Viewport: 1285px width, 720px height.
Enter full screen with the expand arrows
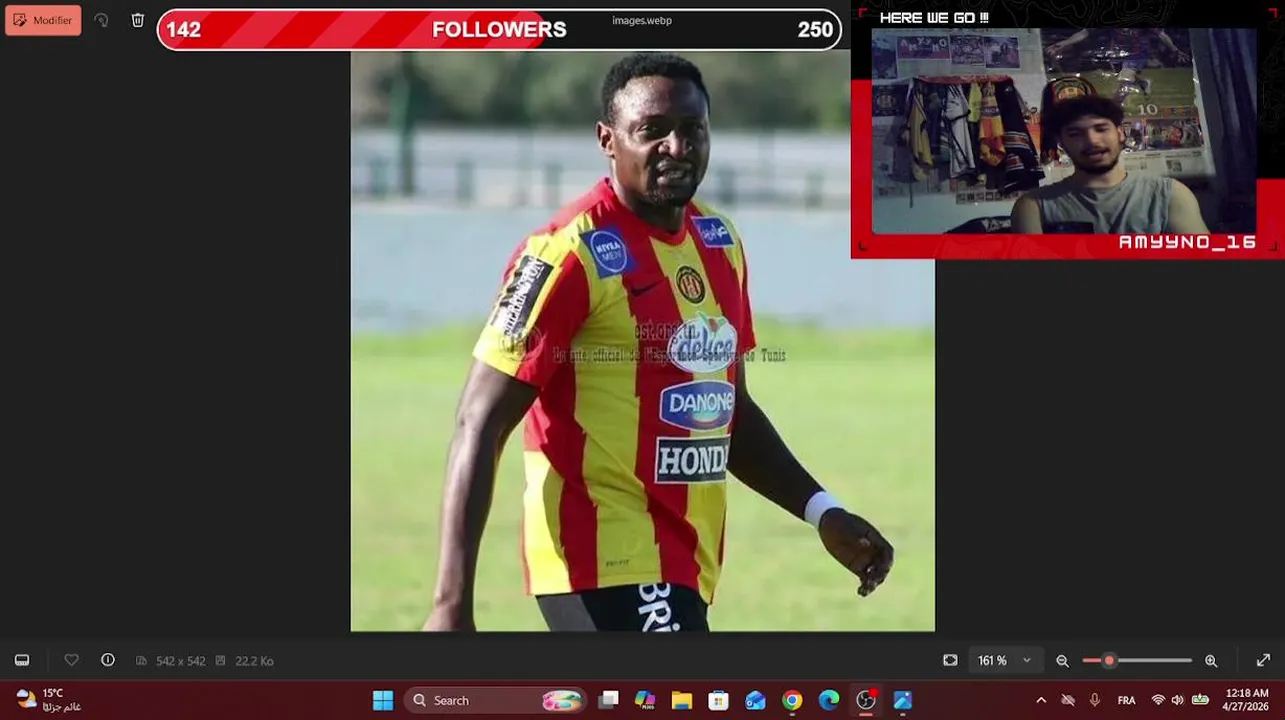tap(1263, 660)
